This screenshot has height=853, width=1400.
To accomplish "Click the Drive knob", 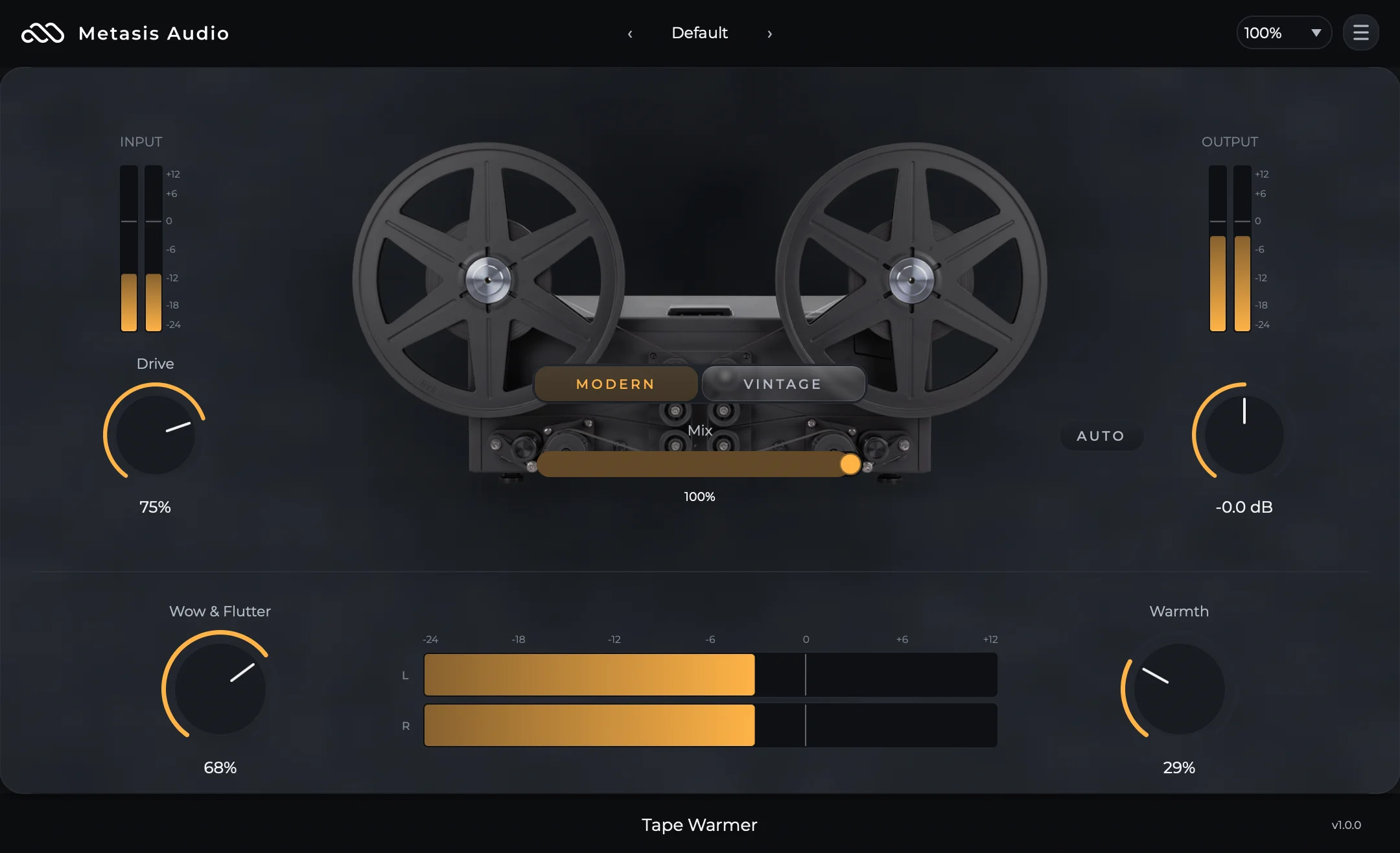I will click(156, 434).
